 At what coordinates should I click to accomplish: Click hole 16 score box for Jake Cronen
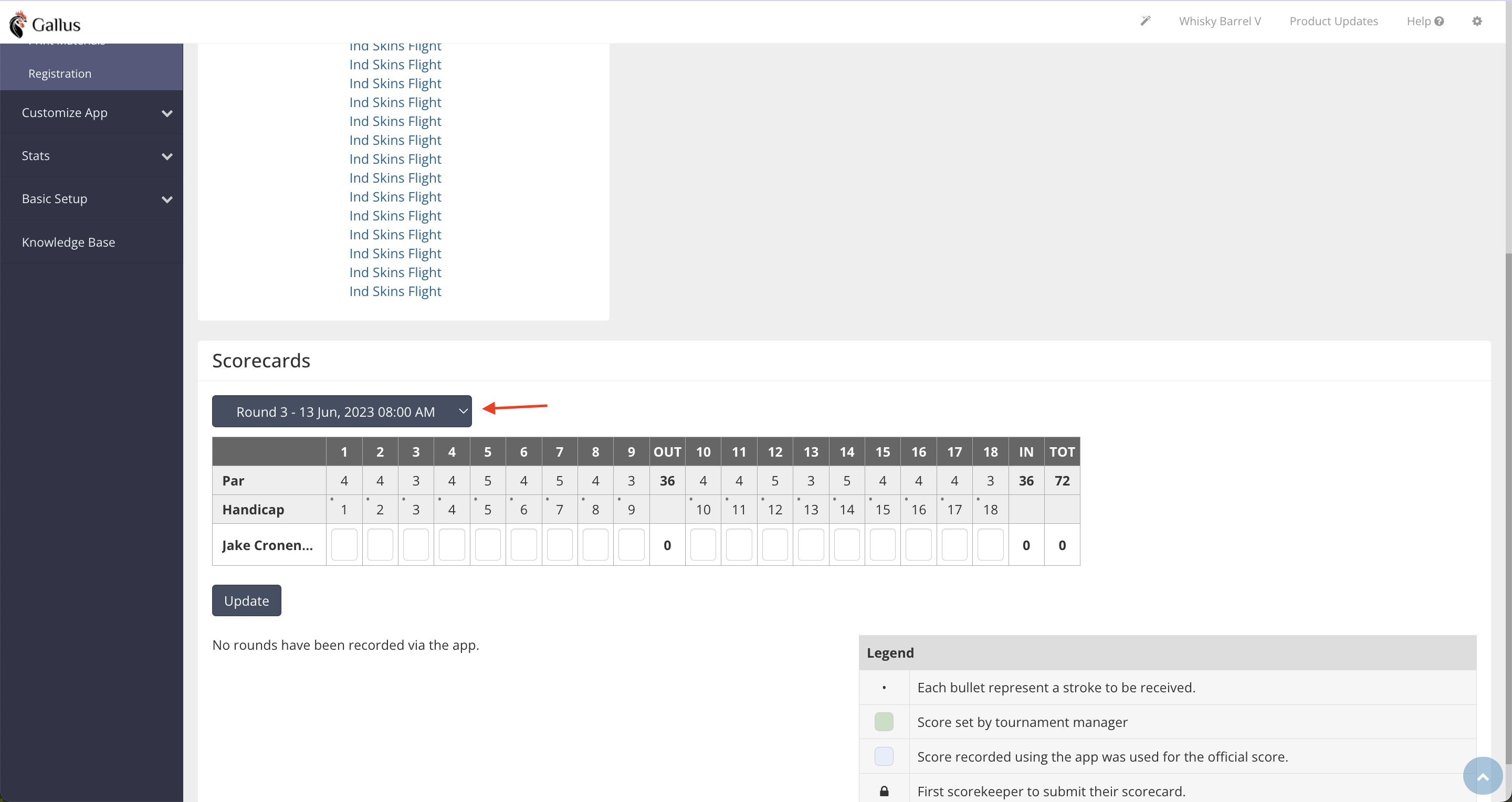919,544
